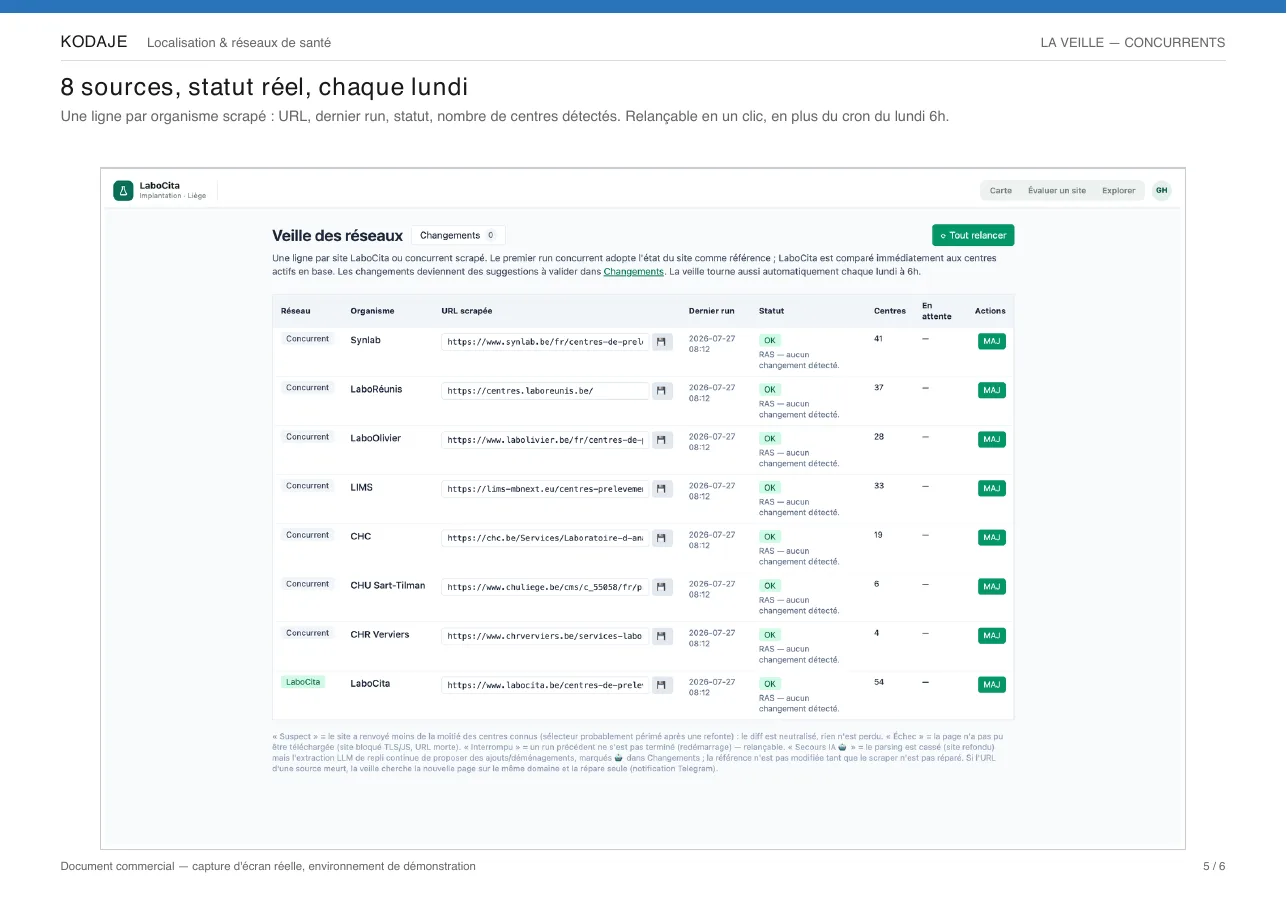Image resolution: width=1287 pixels, height=910 pixels.
Task: Focus the Synlab URL field
Action: (545, 342)
